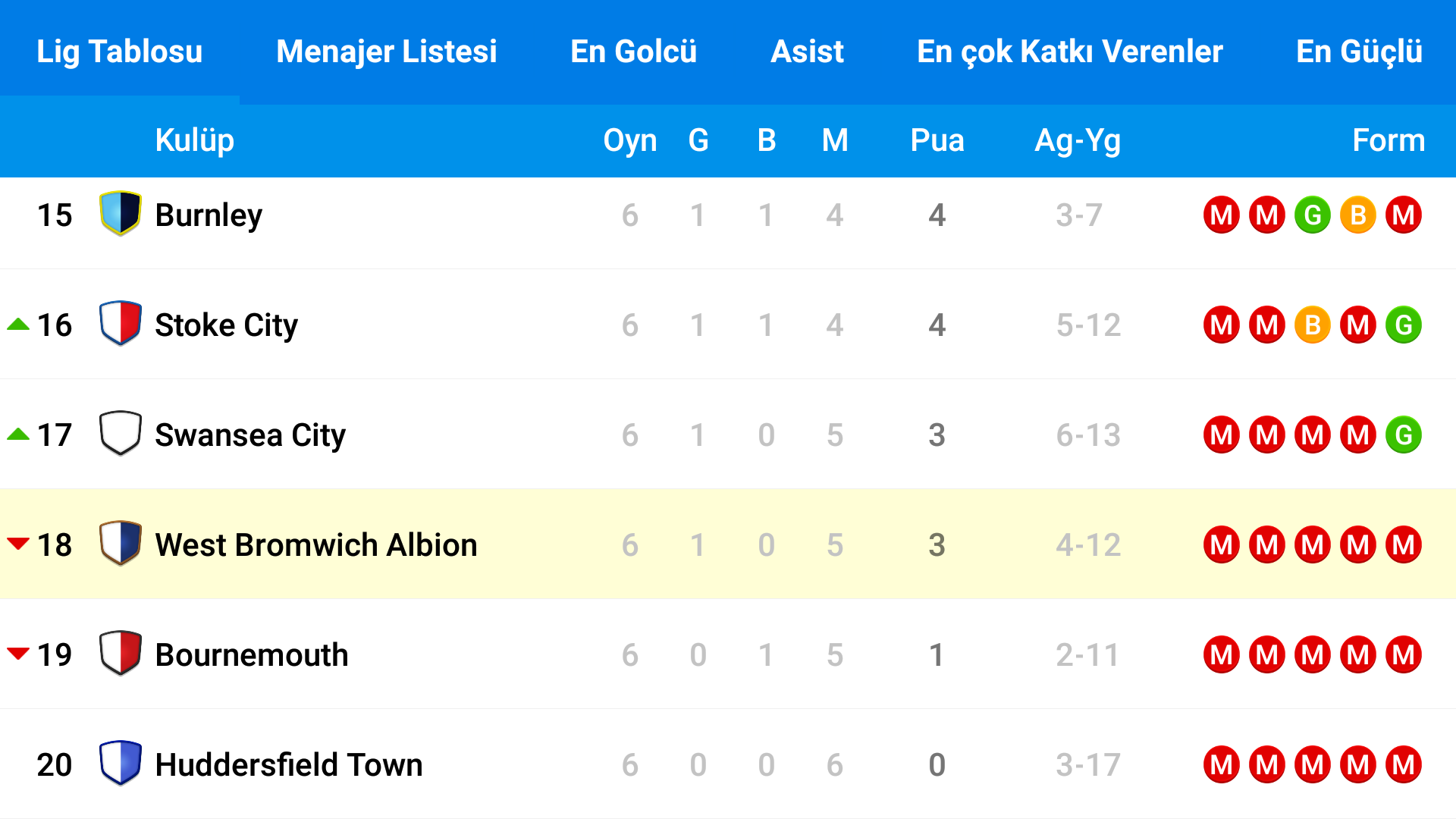This screenshot has width=1456, height=819.
Task: Select the Lig Tablosu tab
Action: tap(120, 52)
